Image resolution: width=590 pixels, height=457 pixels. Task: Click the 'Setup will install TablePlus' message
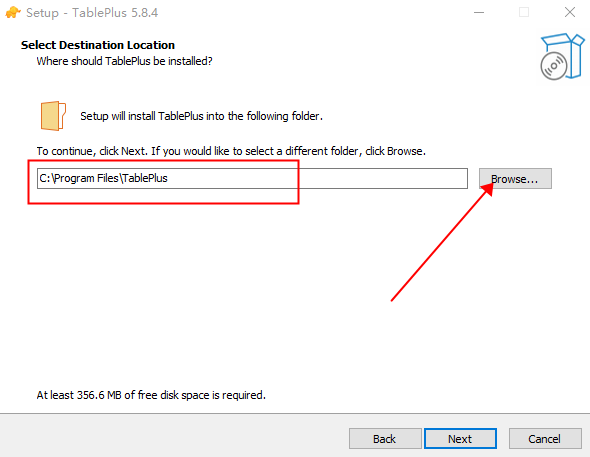coord(201,116)
